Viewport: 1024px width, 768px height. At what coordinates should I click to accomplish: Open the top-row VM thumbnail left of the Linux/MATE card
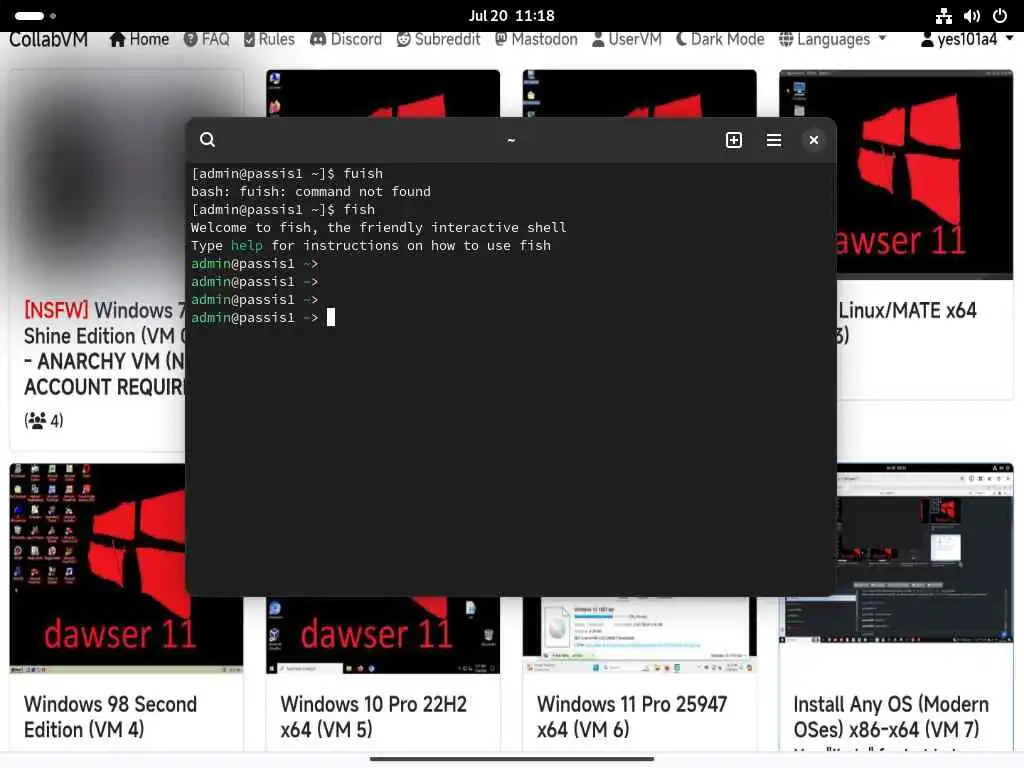pyautogui.click(x=639, y=93)
